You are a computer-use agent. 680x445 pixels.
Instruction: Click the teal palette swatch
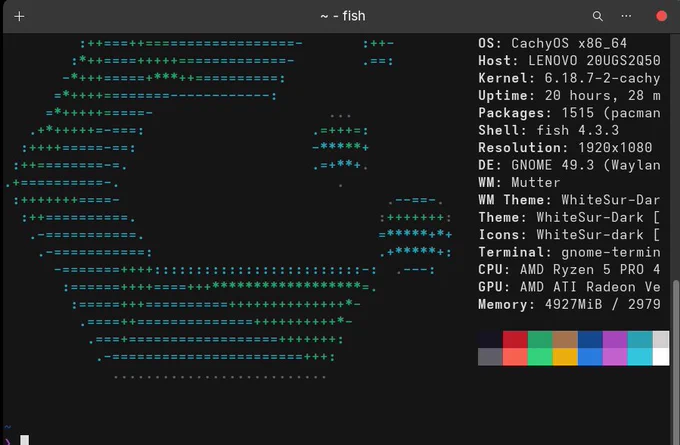(640, 340)
